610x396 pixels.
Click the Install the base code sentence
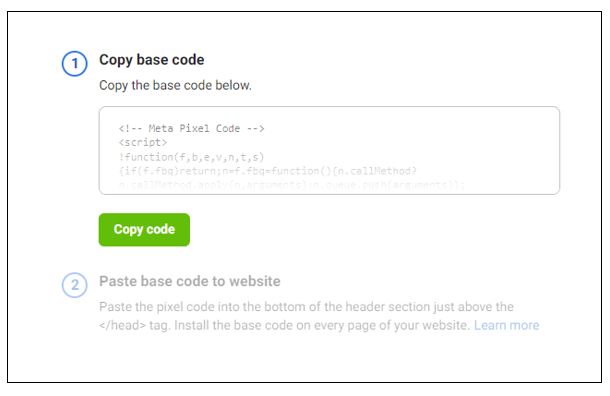322,325
